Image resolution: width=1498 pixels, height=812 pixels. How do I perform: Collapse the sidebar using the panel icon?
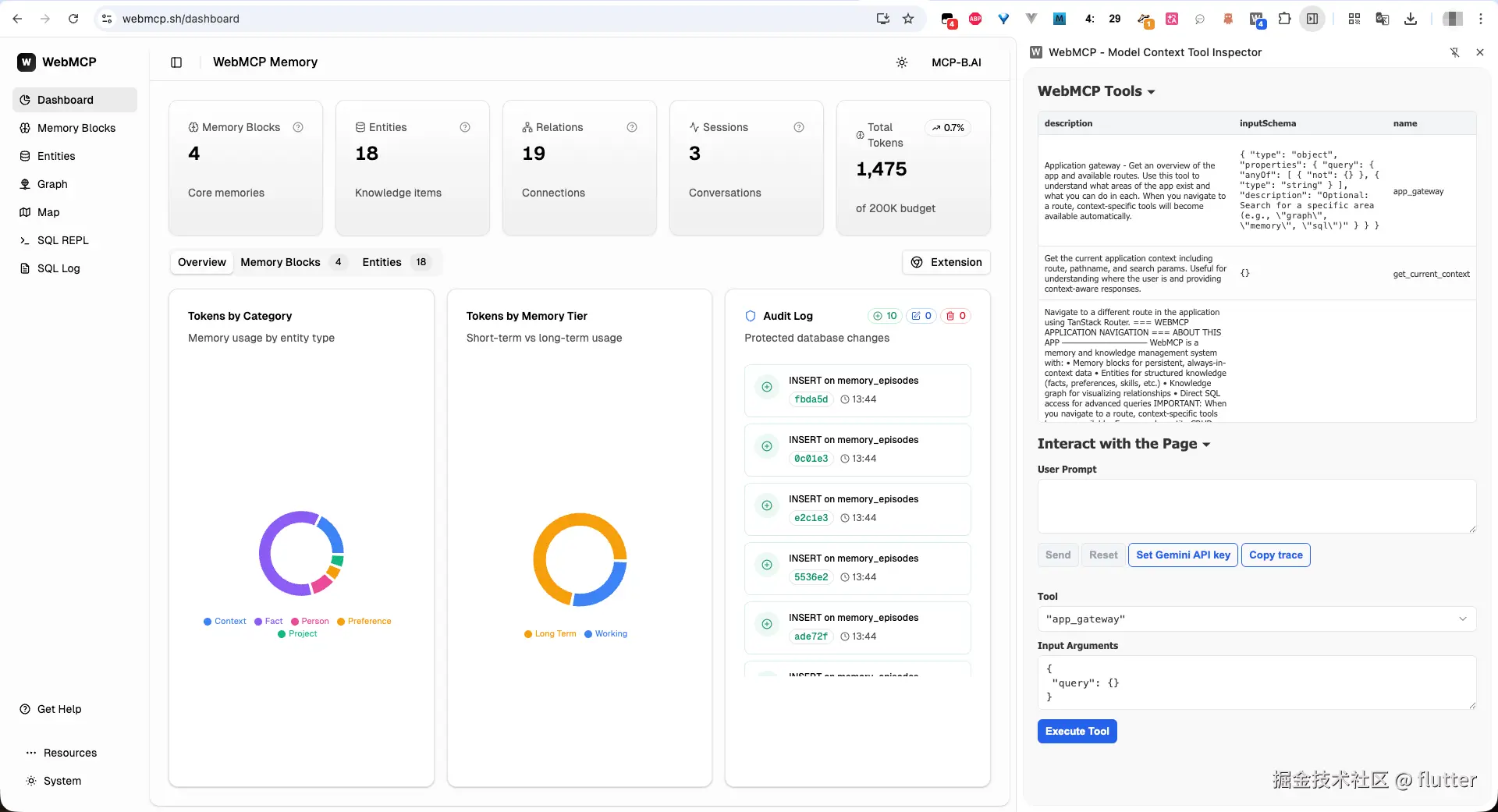point(176,62)
